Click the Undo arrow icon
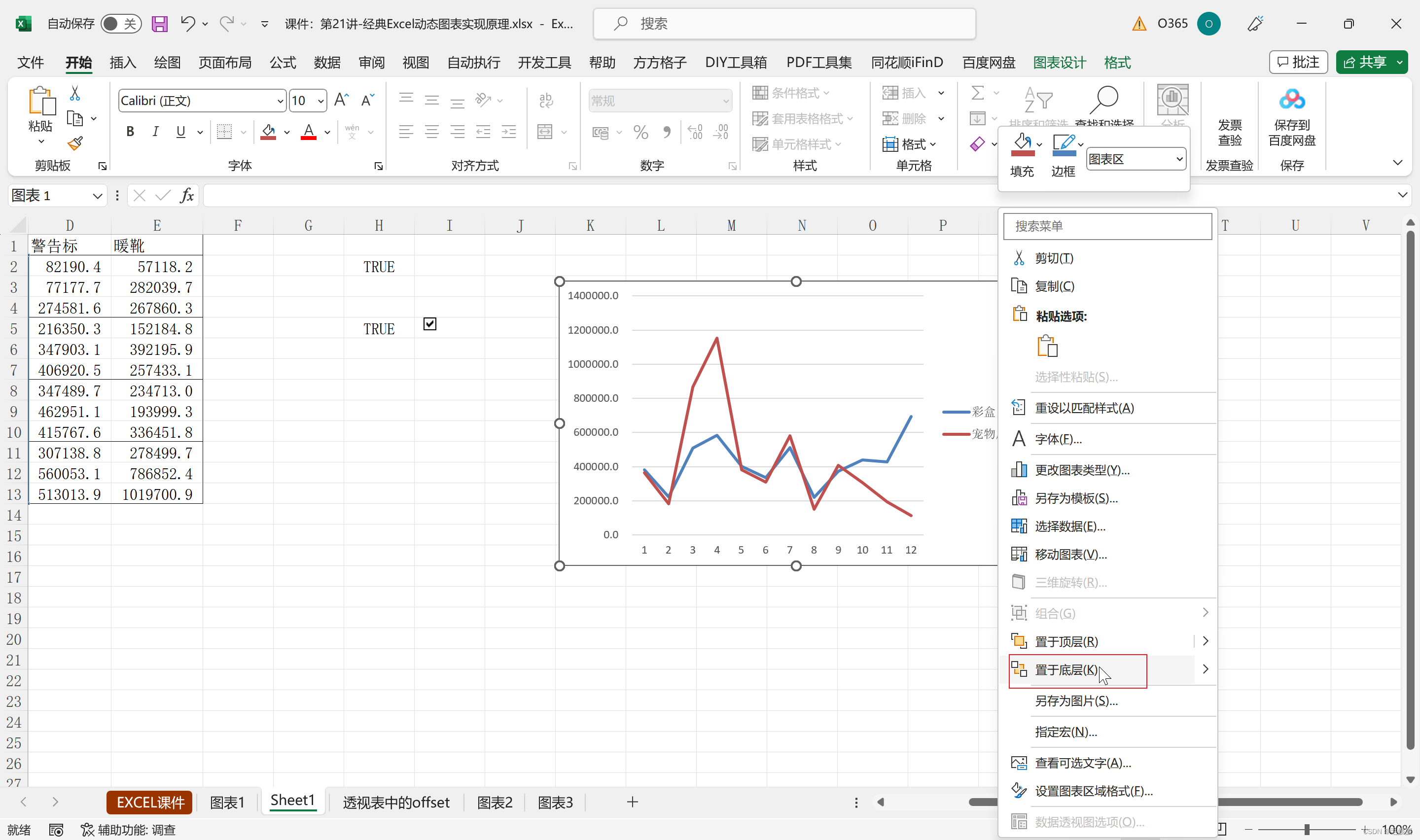 pos(187,23)
